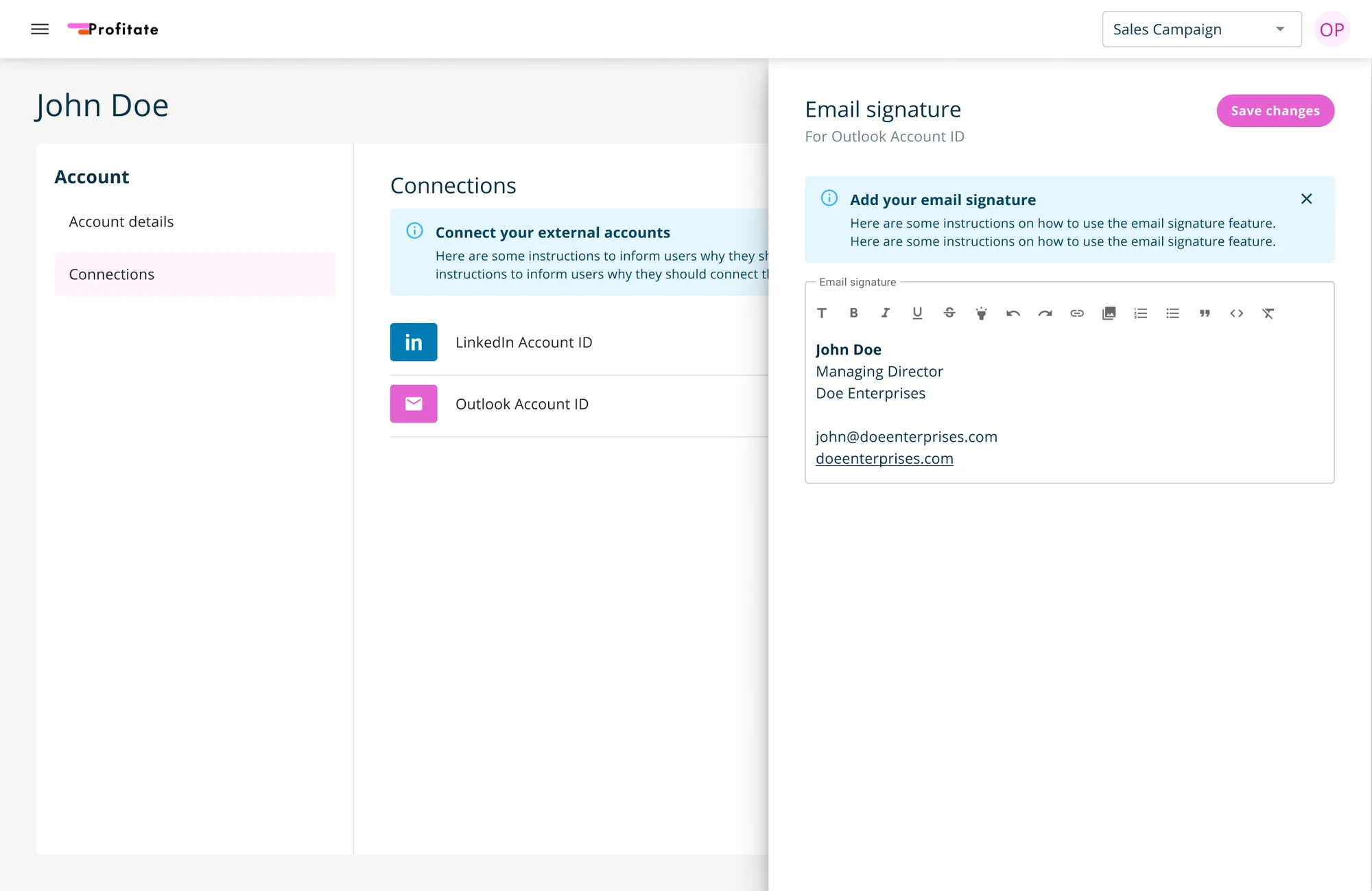Toggle code block formatting
Image resolution: width=1372 pixels, height=891 pixels.
pos(1237,313)
